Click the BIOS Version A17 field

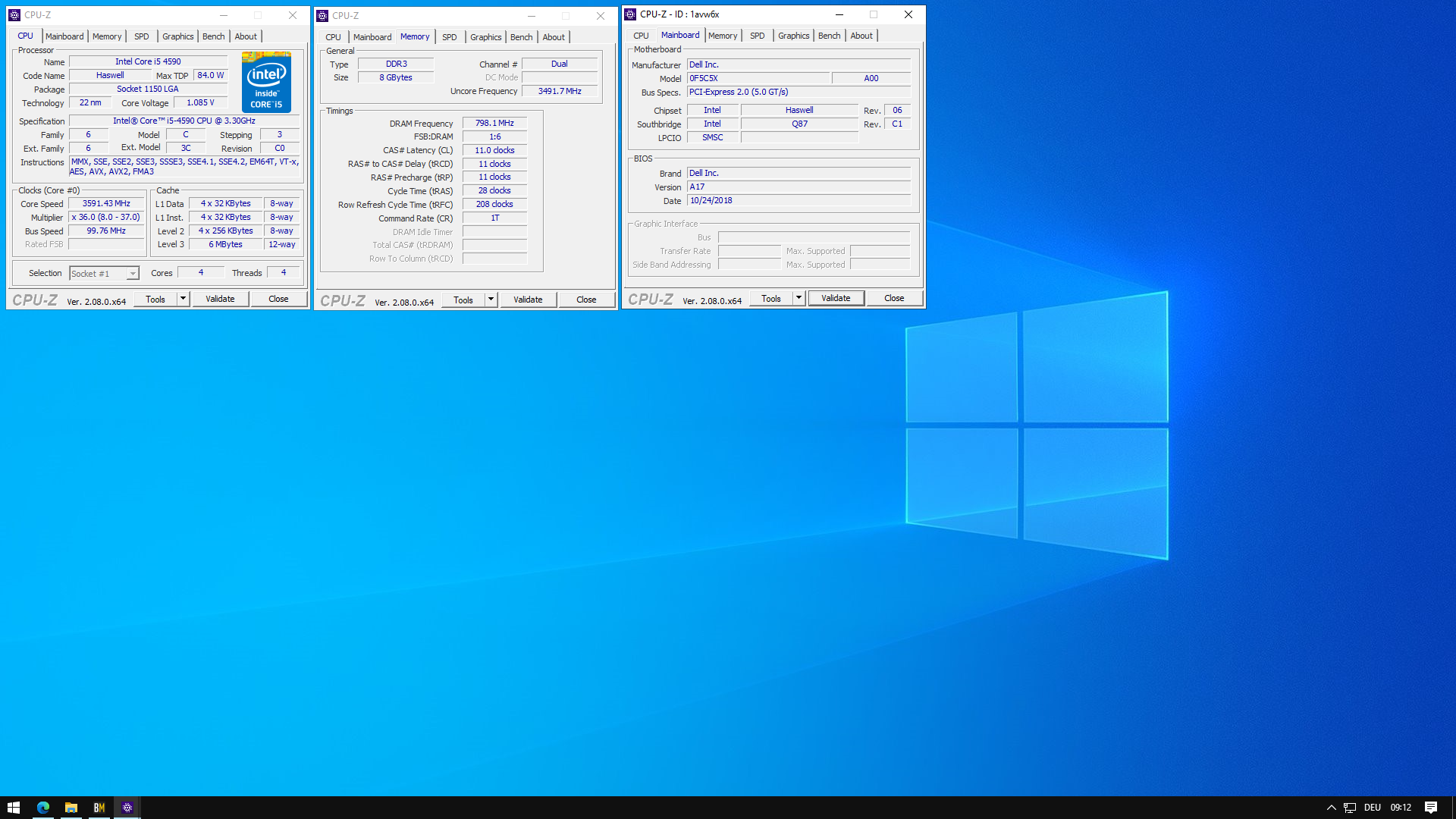[x=799, y=187]
